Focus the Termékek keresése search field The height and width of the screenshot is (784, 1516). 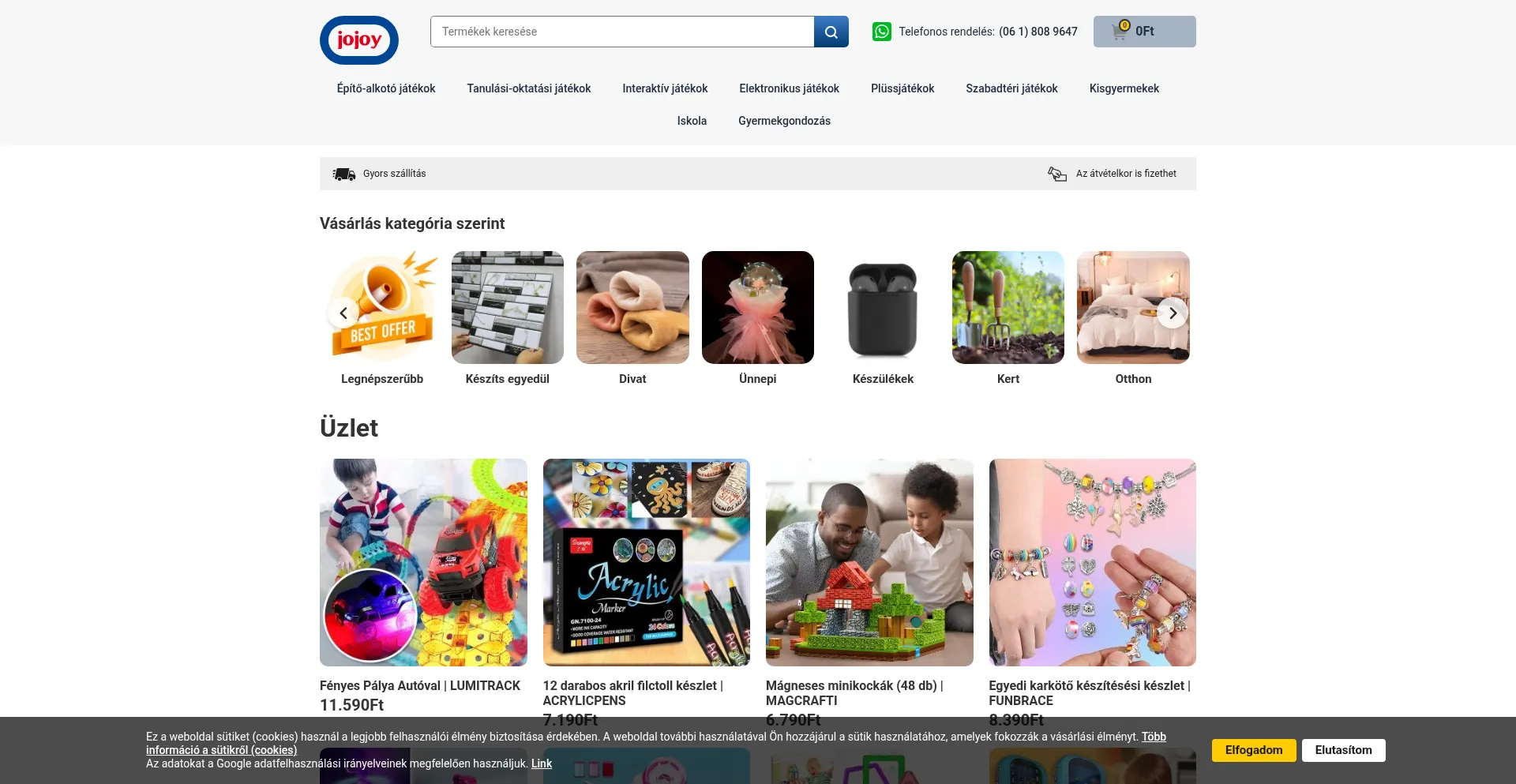point(622,32)
